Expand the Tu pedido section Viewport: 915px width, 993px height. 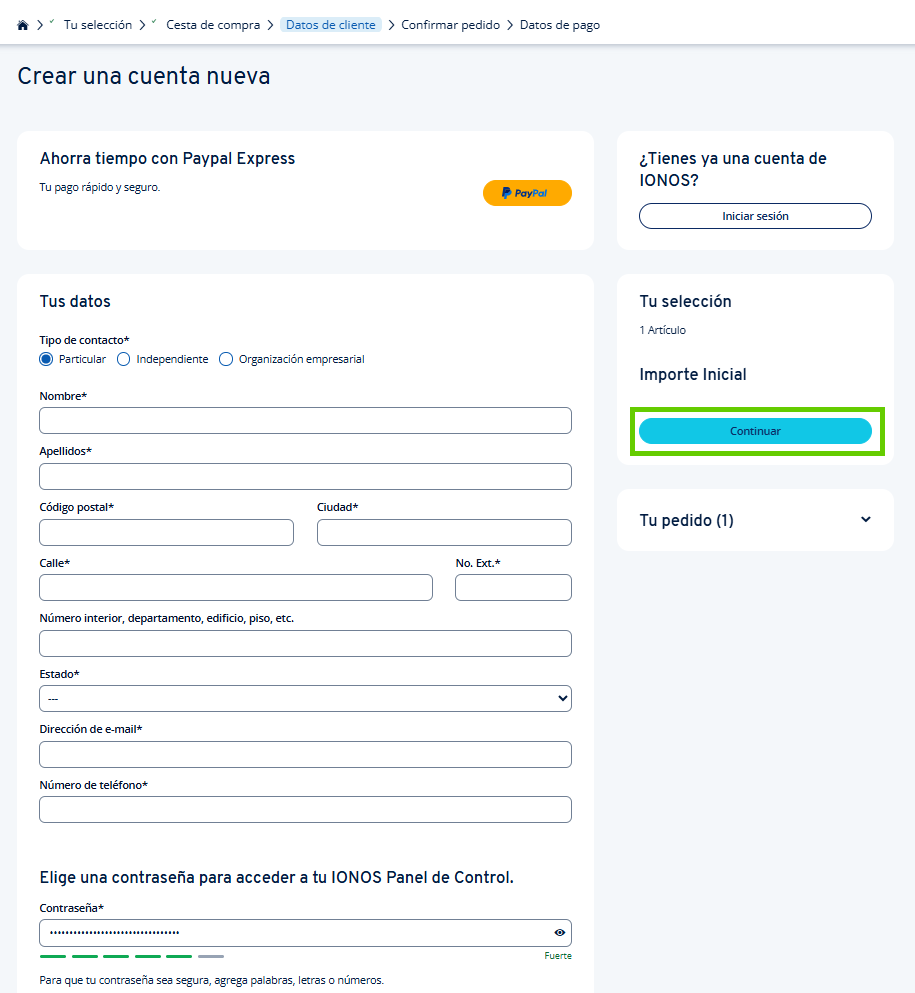[x=755, y=519]
